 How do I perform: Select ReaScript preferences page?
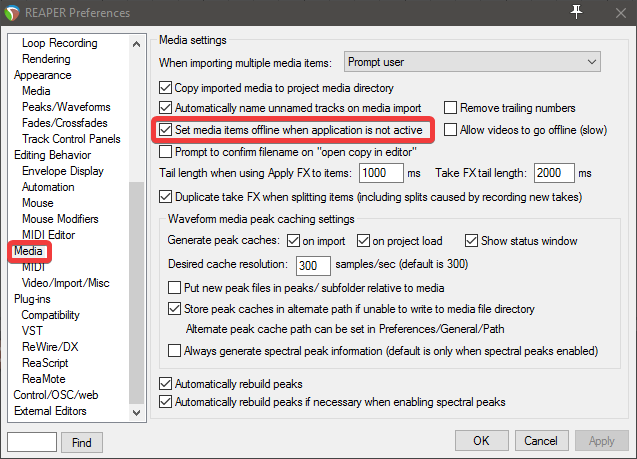(x=45, y=363)
